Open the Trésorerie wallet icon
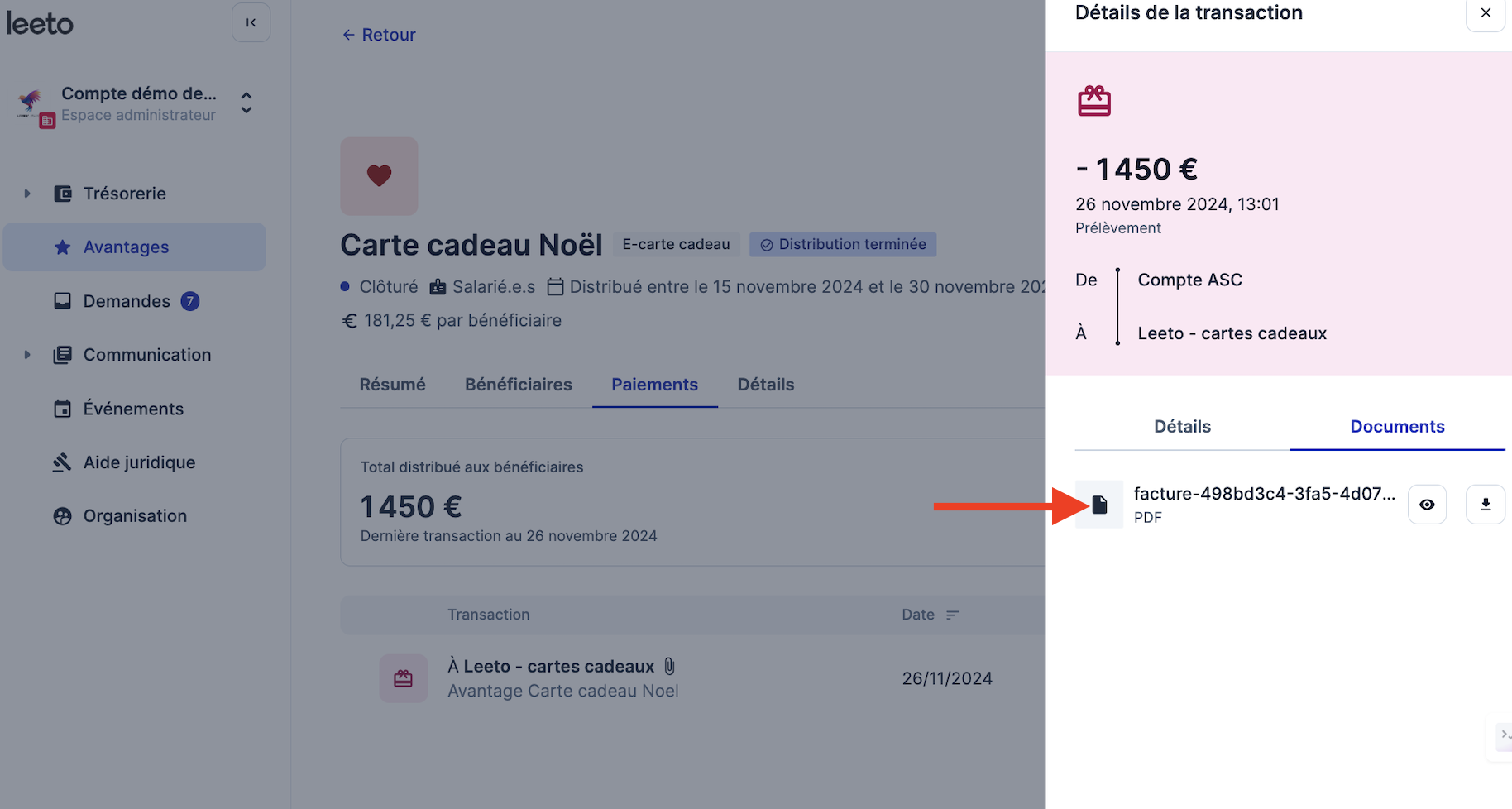Image resolution: width=1512 pixels, height=809 pixels. (x=63, y=194)
